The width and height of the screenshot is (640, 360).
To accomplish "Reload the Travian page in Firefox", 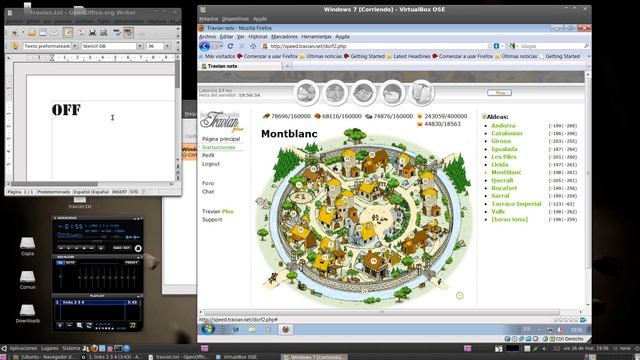I will 230,46.
